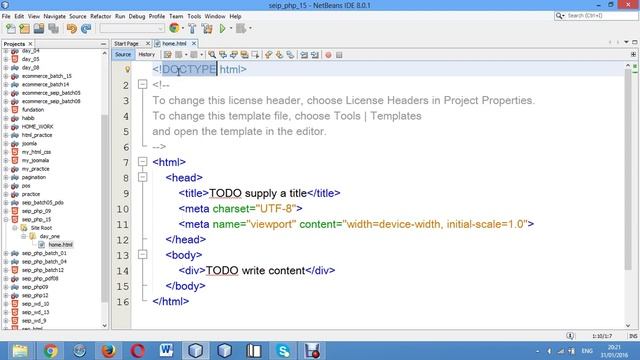This screenshot has width=640, height=360.
Task: Collapse the comment fold on line 2
Action: [142, 84]
